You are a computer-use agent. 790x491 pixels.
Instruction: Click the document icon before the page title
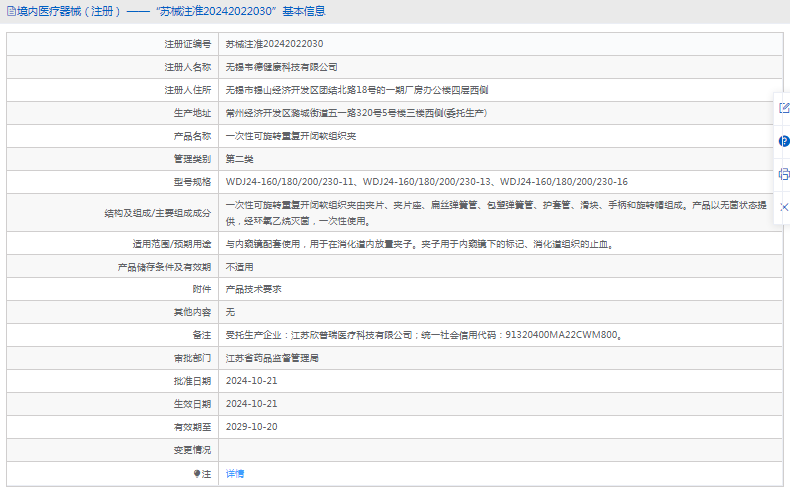tap(11, 11)
